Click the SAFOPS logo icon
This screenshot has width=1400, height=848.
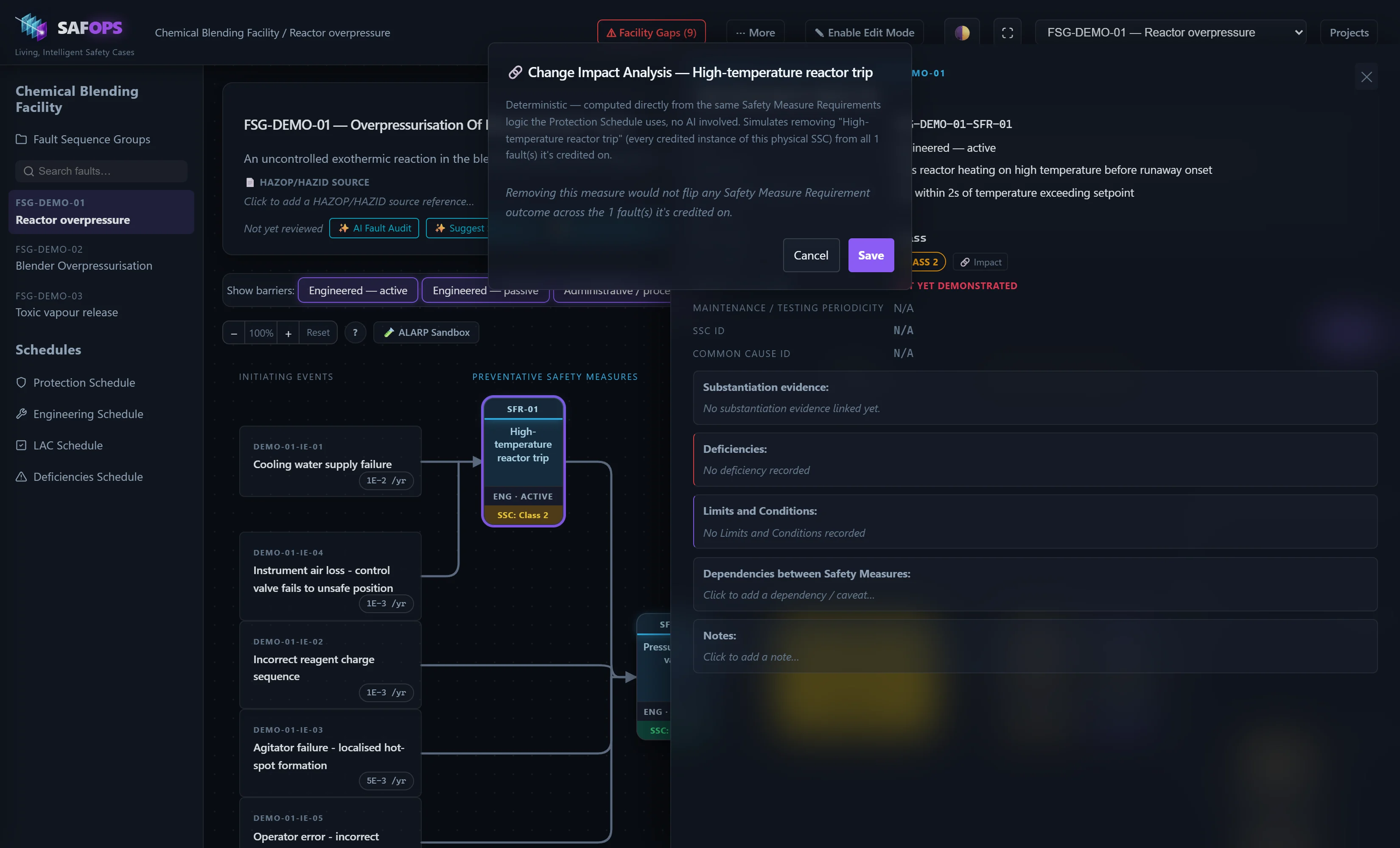(31, 27)
